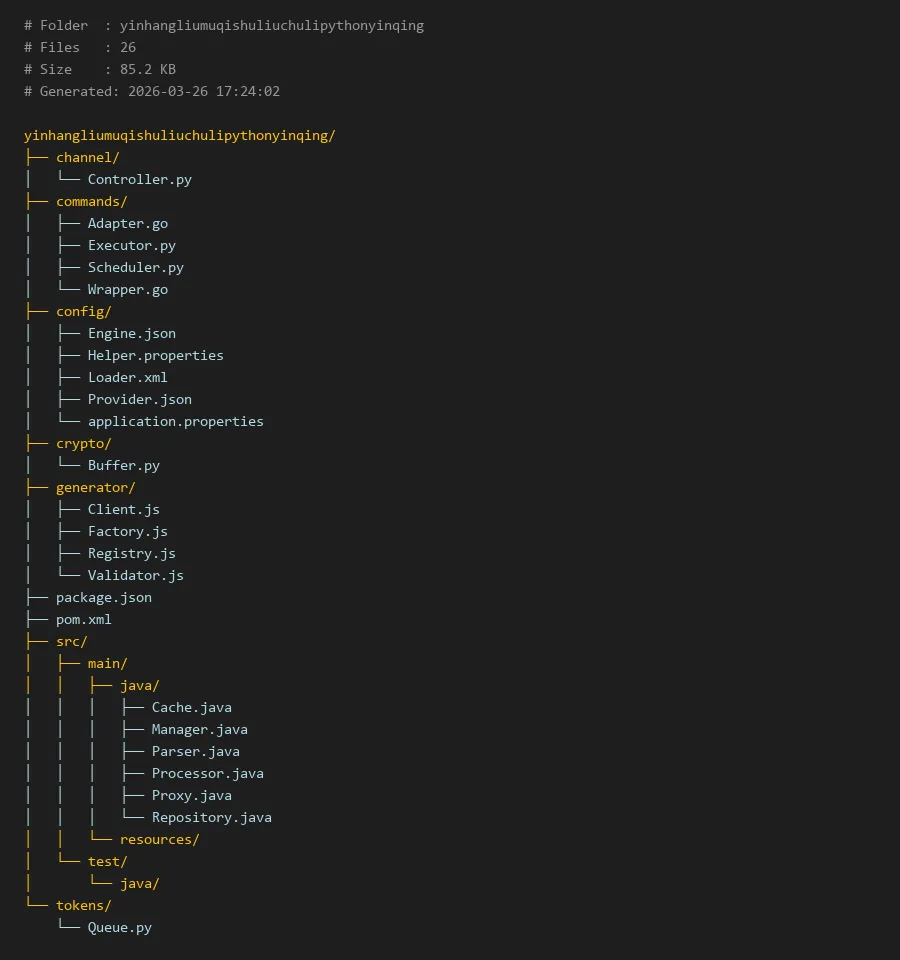Select Scheduler.py in commands
The image size is (900, 960).
tap(135, 267)
